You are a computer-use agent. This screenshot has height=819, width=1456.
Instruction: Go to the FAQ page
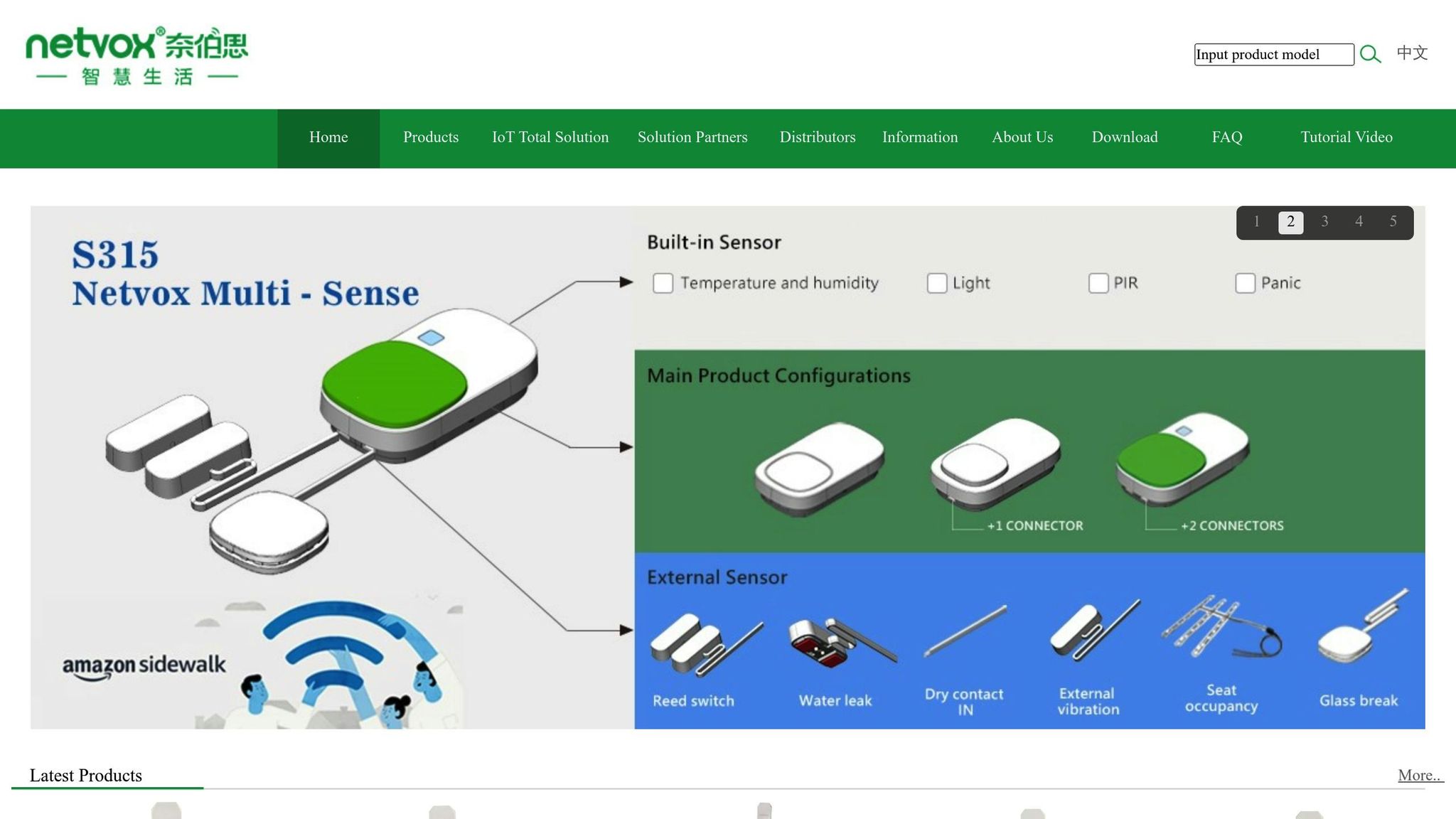(x=1227, y=138)
